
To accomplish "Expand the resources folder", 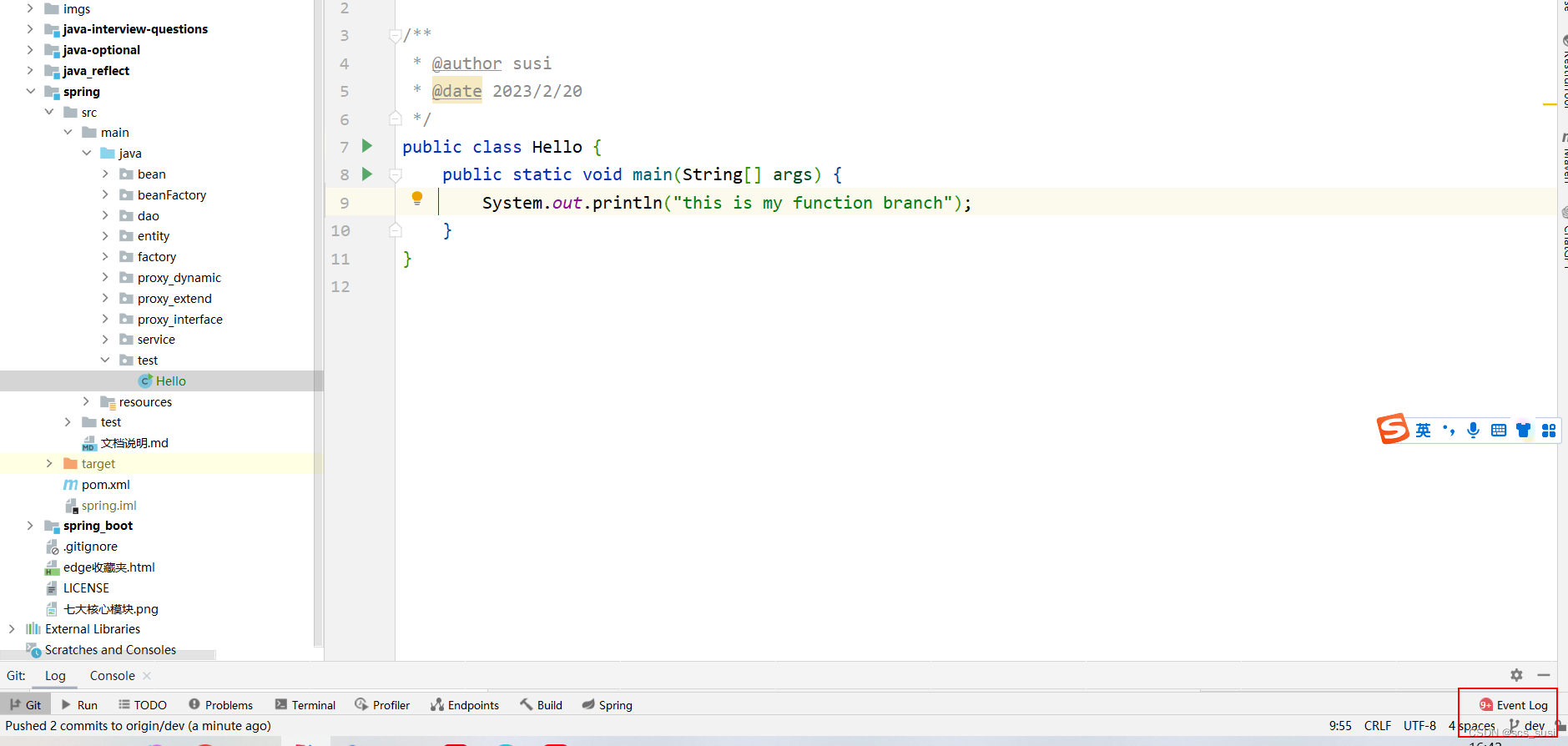I will (86, 402).
